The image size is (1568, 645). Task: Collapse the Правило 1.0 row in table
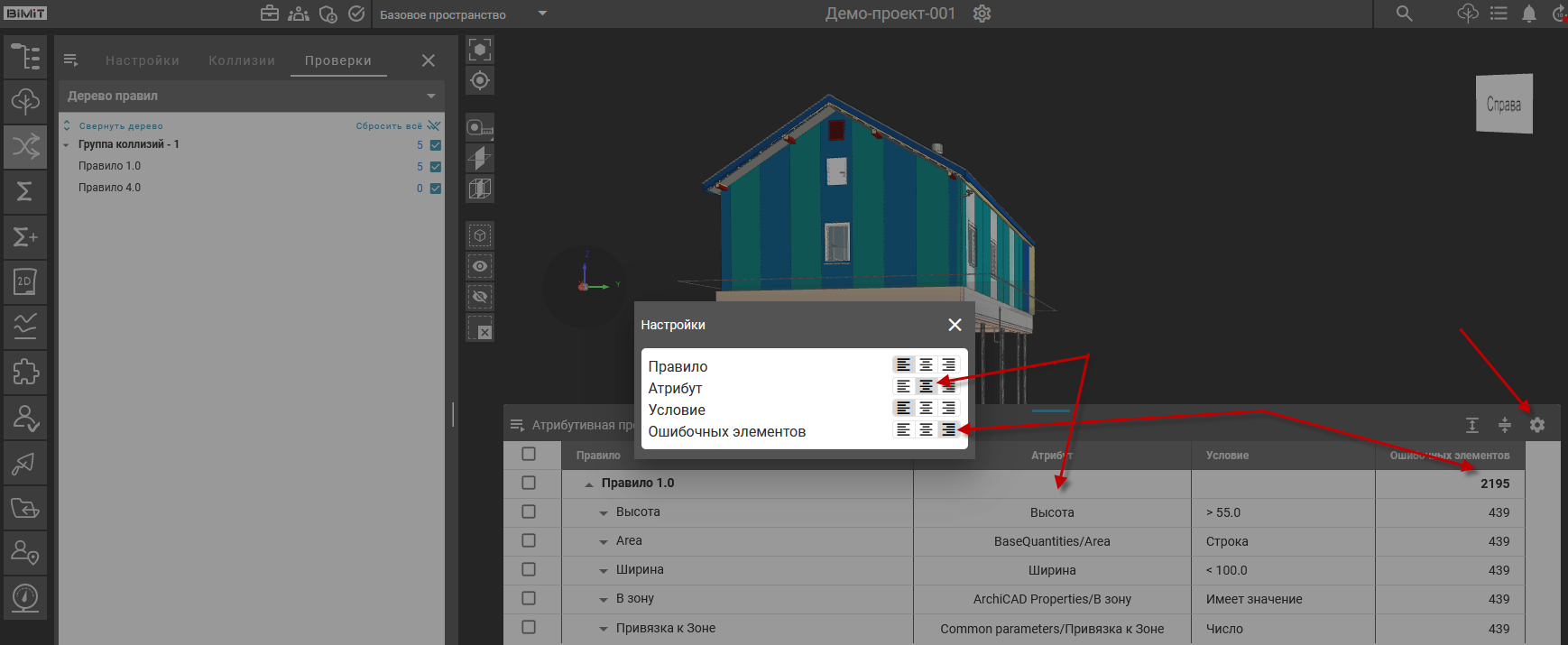tap(589, 484)
